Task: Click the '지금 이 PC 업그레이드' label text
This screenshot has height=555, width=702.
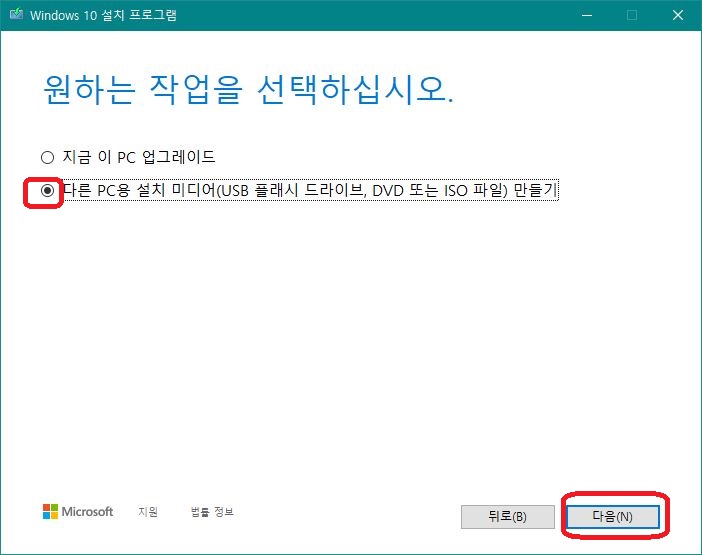Action: pyautogui.click(x=139, y=157)
